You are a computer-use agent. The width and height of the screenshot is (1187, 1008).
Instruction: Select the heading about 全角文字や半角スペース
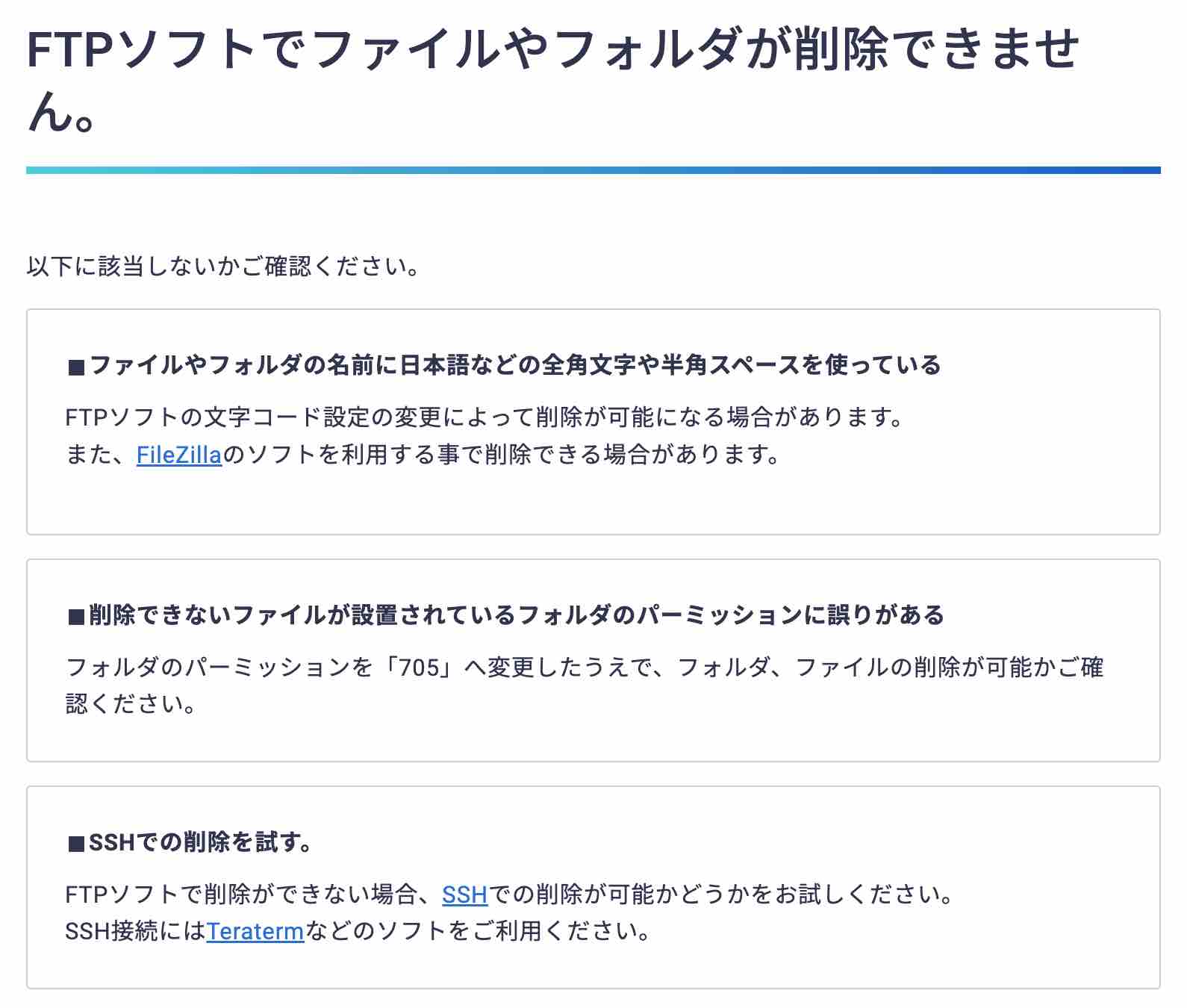coord(504,365)
